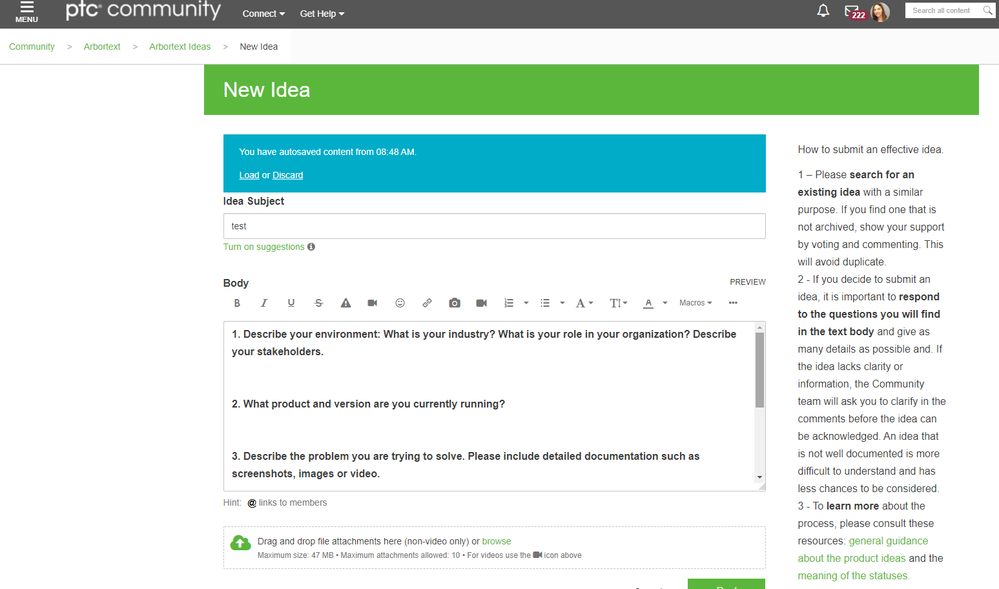Viewport: 999px width, 589px height.
Task: Open bulleted list style dropdown arrow
Action: (x=563, y=303)
